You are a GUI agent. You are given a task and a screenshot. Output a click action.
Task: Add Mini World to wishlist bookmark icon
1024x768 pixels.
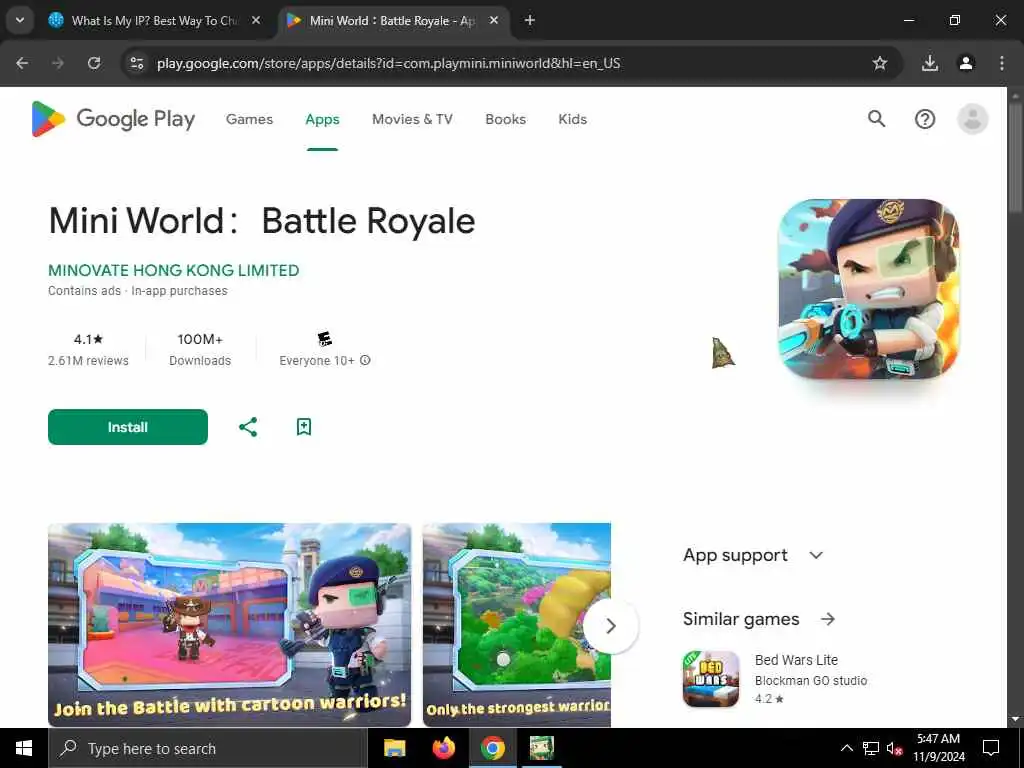tap(304, 427)
